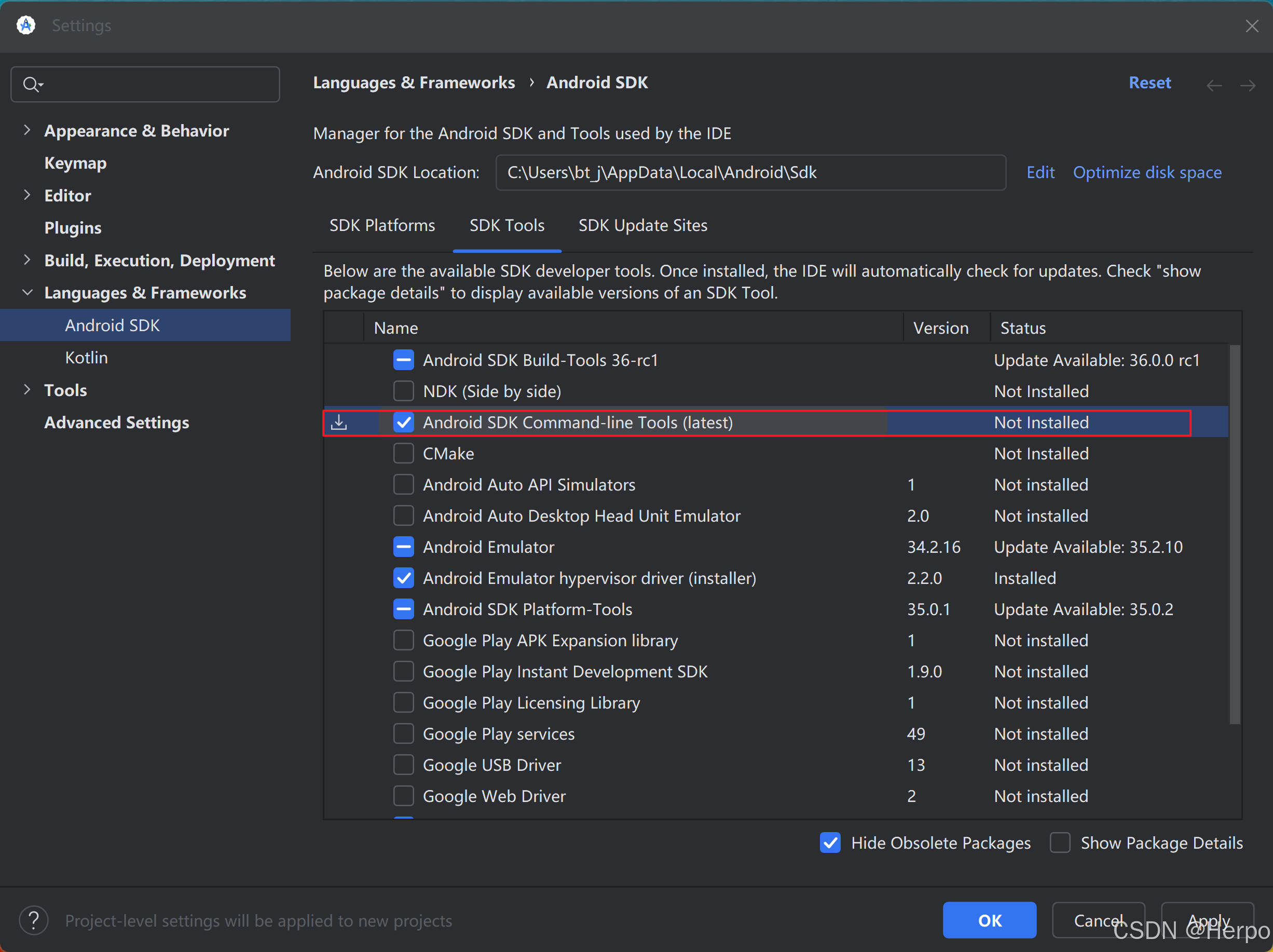Viewport: 1273px width, 952px height.
Task: Click the minus icon for Android Emulator
Action: tap(403, 547)
